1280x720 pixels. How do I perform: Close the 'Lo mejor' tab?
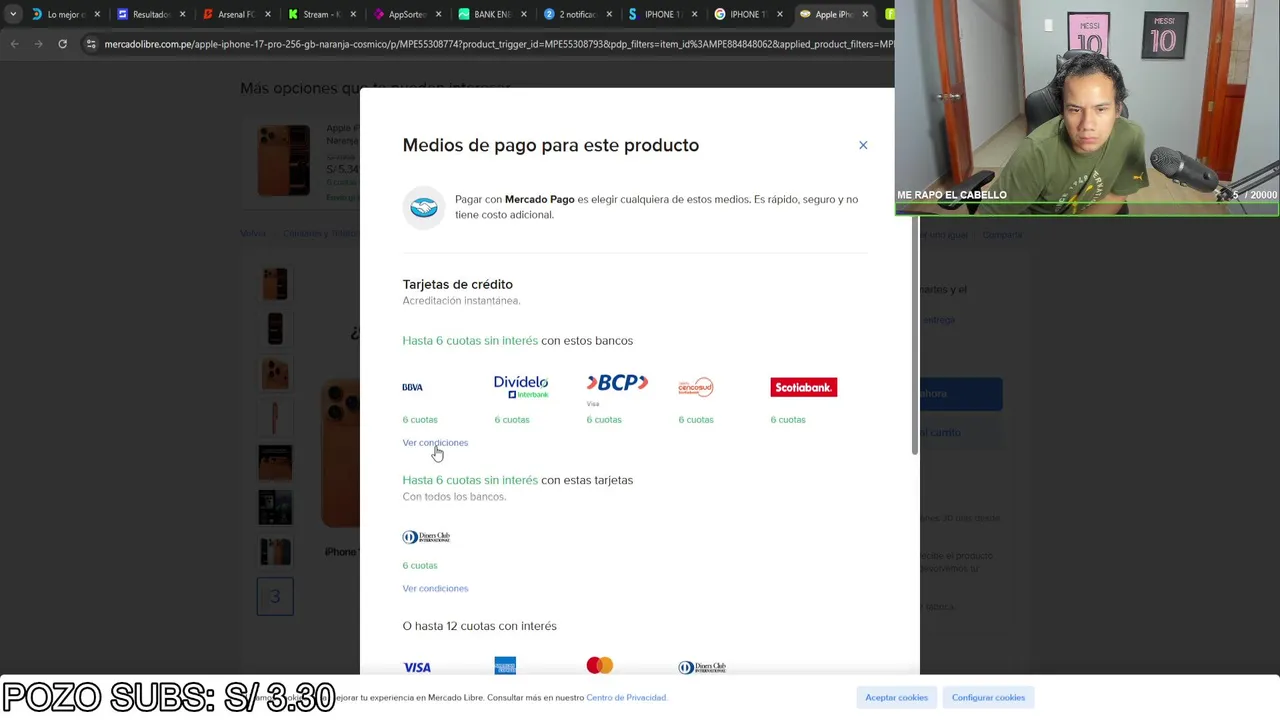point(97,14)
